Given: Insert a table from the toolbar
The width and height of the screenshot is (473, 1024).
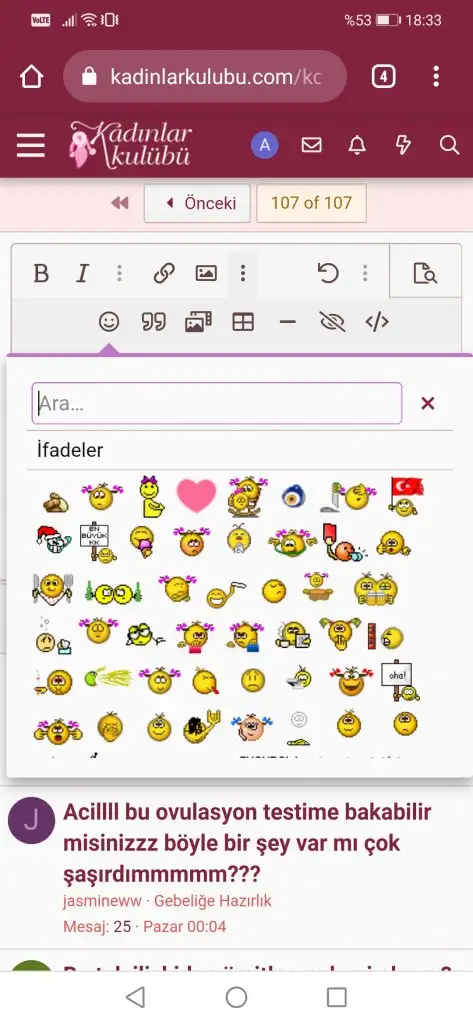Looking at the screenshot, I should click(x=243, y=321).
